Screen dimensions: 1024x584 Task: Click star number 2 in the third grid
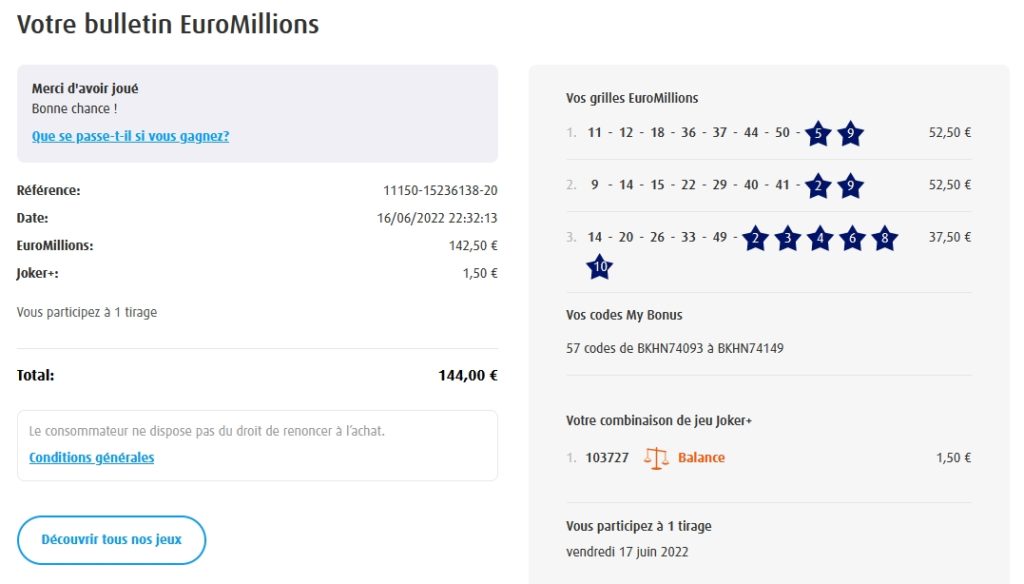point(755,238)
